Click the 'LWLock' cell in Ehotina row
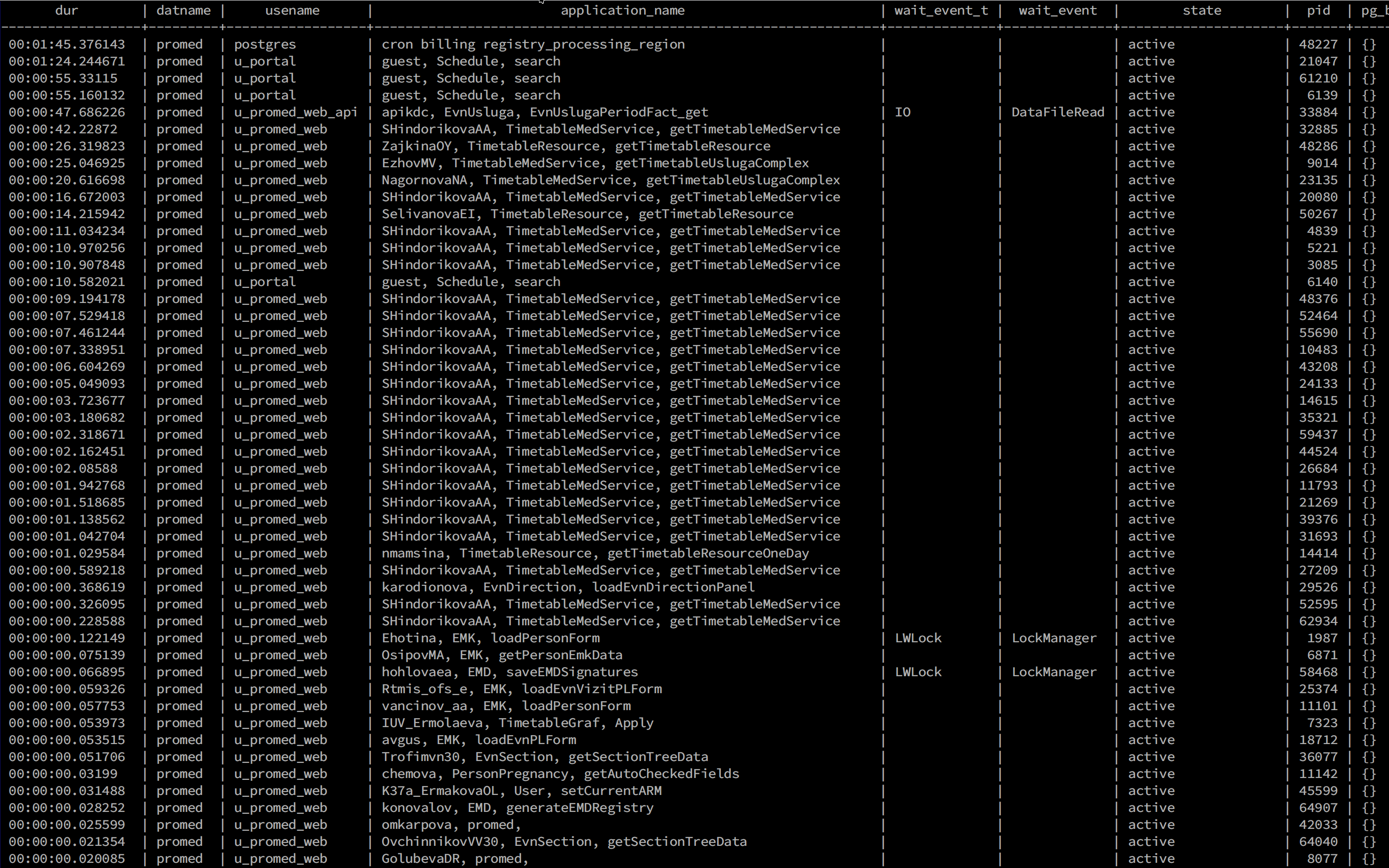Viewport: 1389px width, 868px height. click(918, 639)
